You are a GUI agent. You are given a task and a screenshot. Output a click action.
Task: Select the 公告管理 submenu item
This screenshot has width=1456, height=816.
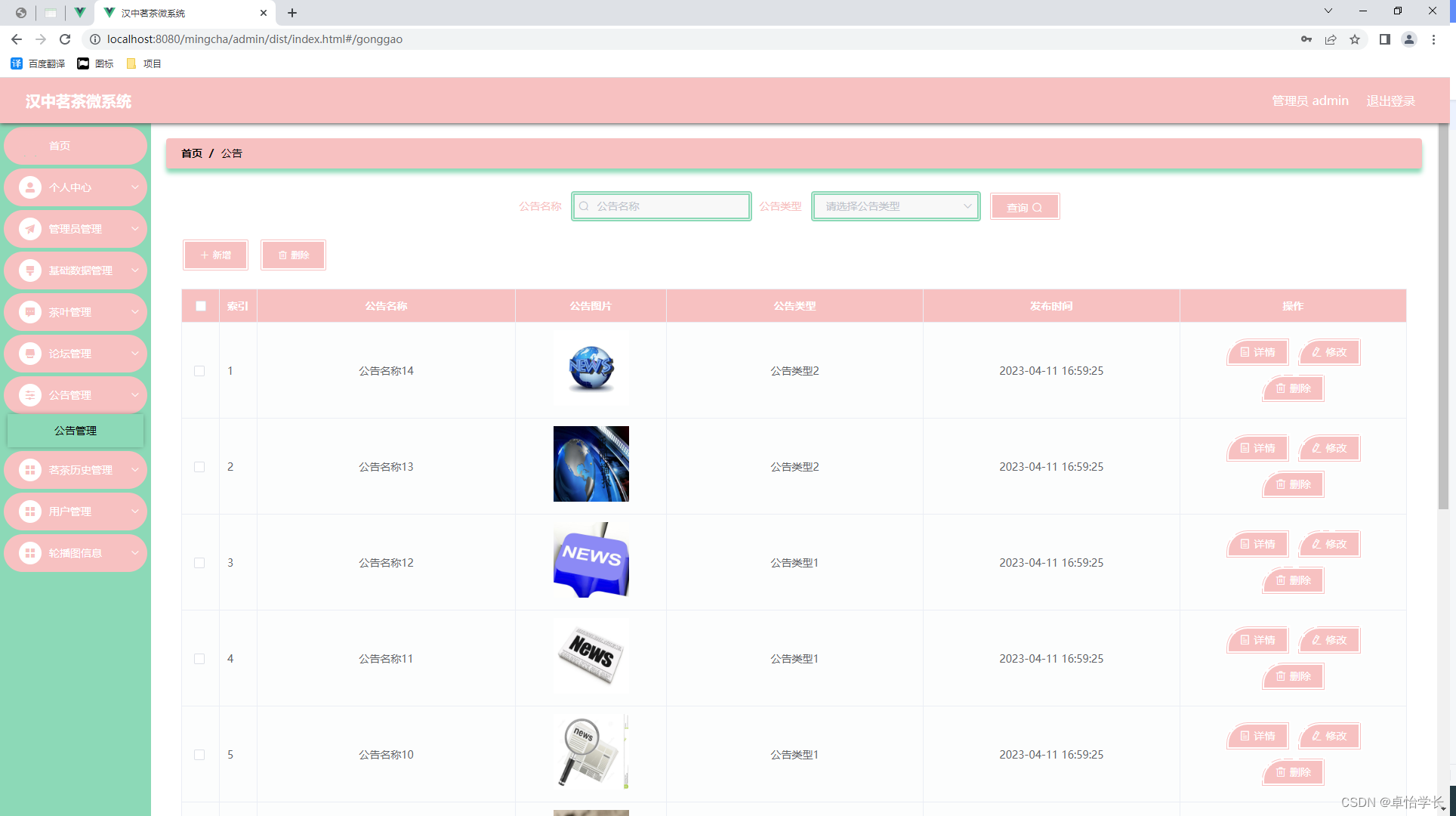point(76,431)
